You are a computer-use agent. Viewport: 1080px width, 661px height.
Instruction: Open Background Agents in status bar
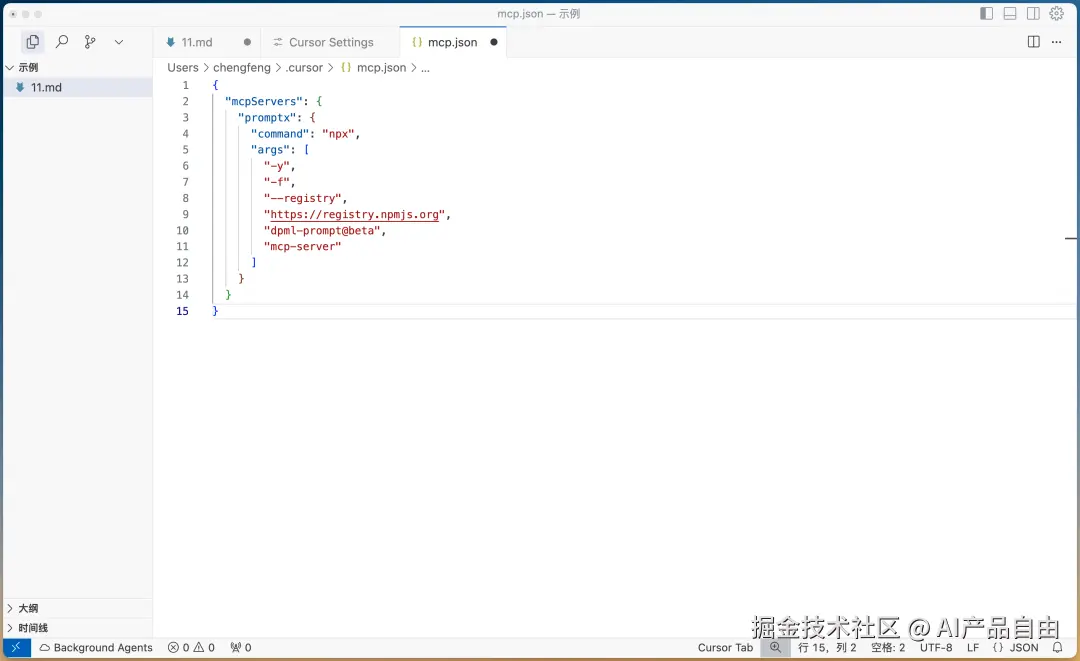(x=96, y=648)
